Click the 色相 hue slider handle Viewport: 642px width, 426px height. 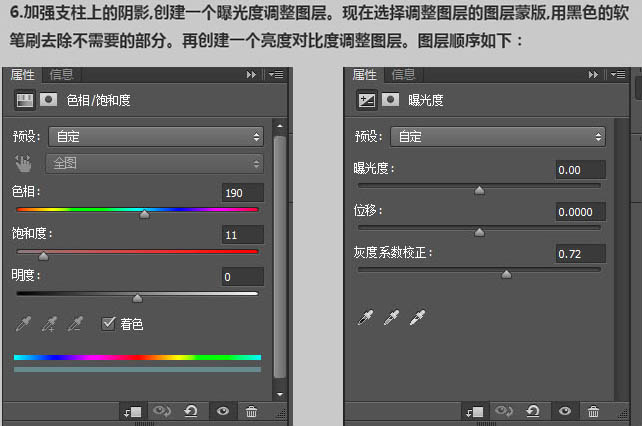pos(145,214)
